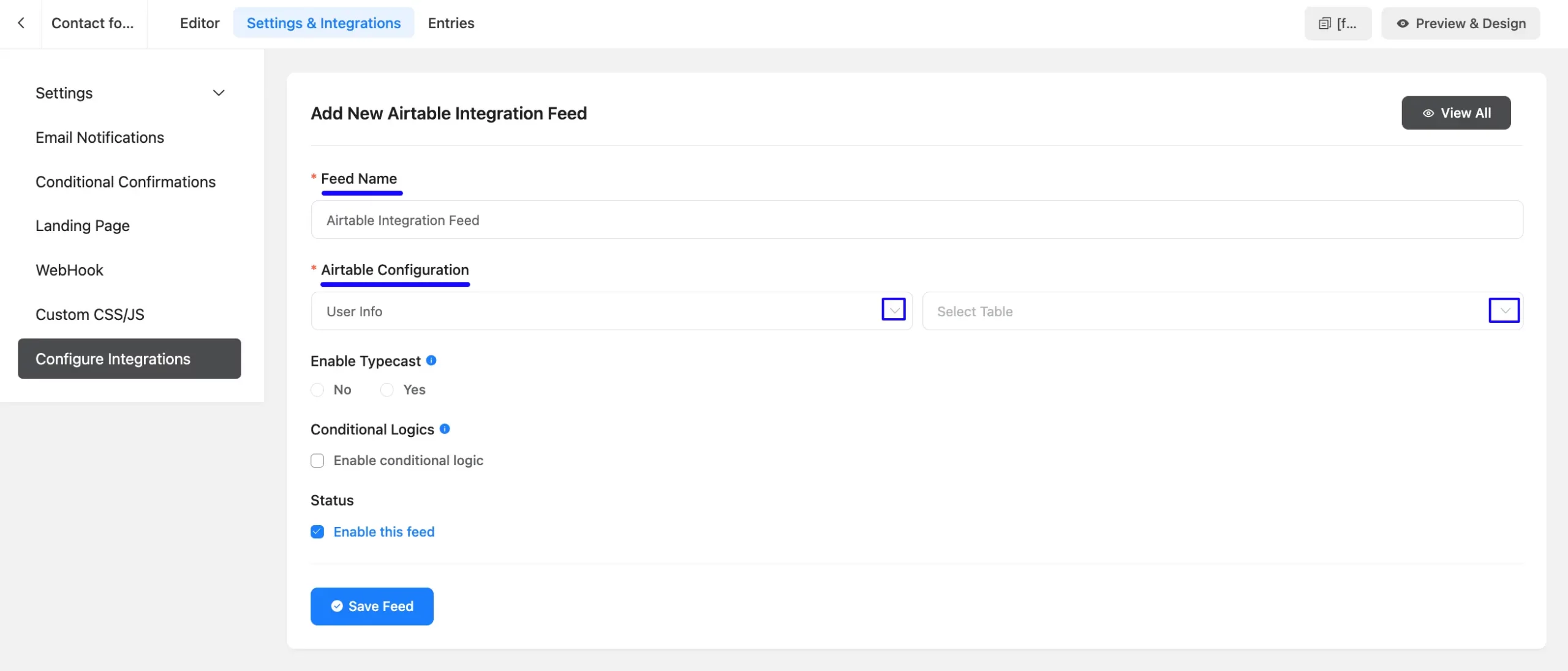Uncheck Enable this feed checkbox

[x=317, y=532]
